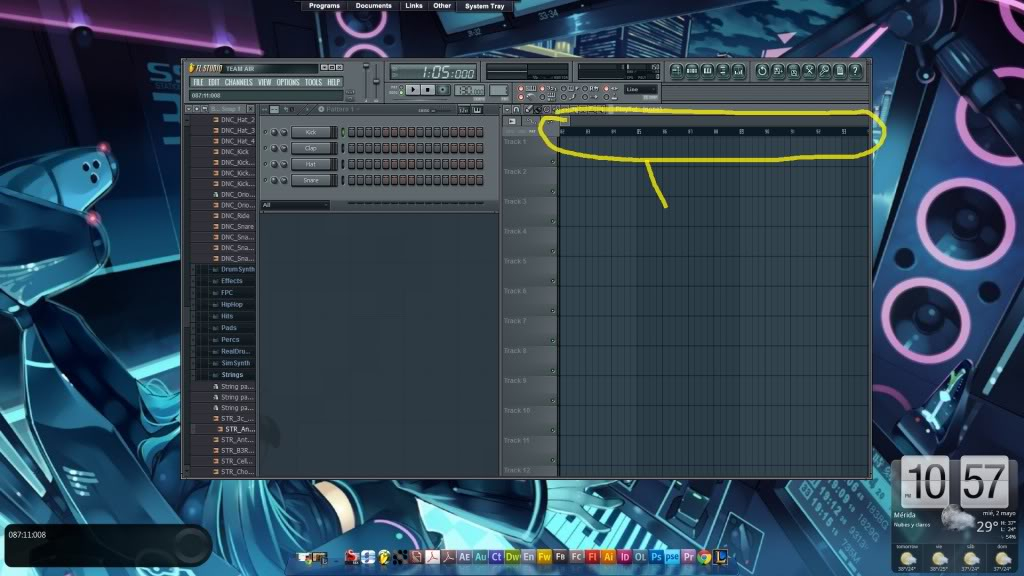Viewport: 1024px width, 576px height.
Task: Click the Stop button in transport
Action: tap(427, 90)
